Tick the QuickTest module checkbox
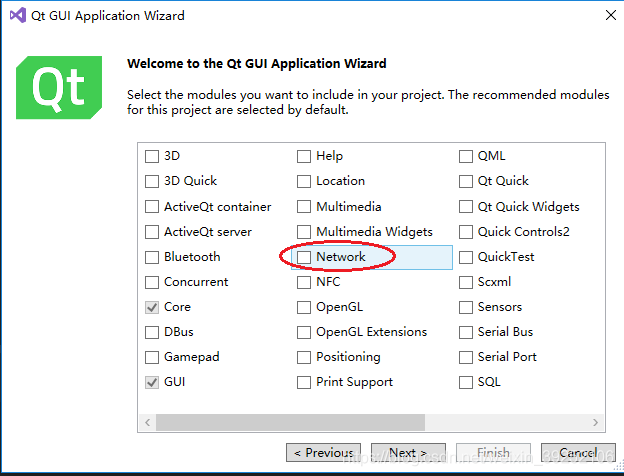The image size is (624, 476). point(466,258)
